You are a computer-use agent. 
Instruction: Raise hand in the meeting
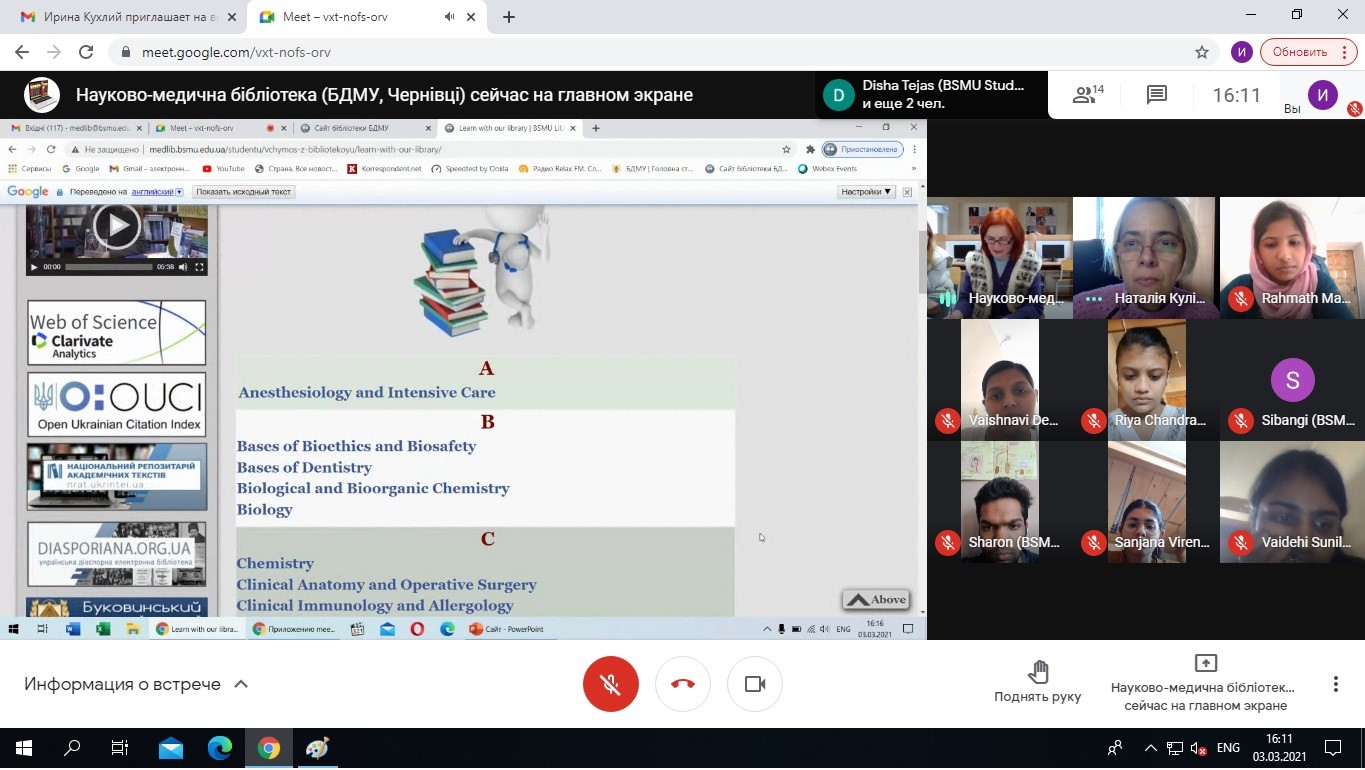(1037, 682)
